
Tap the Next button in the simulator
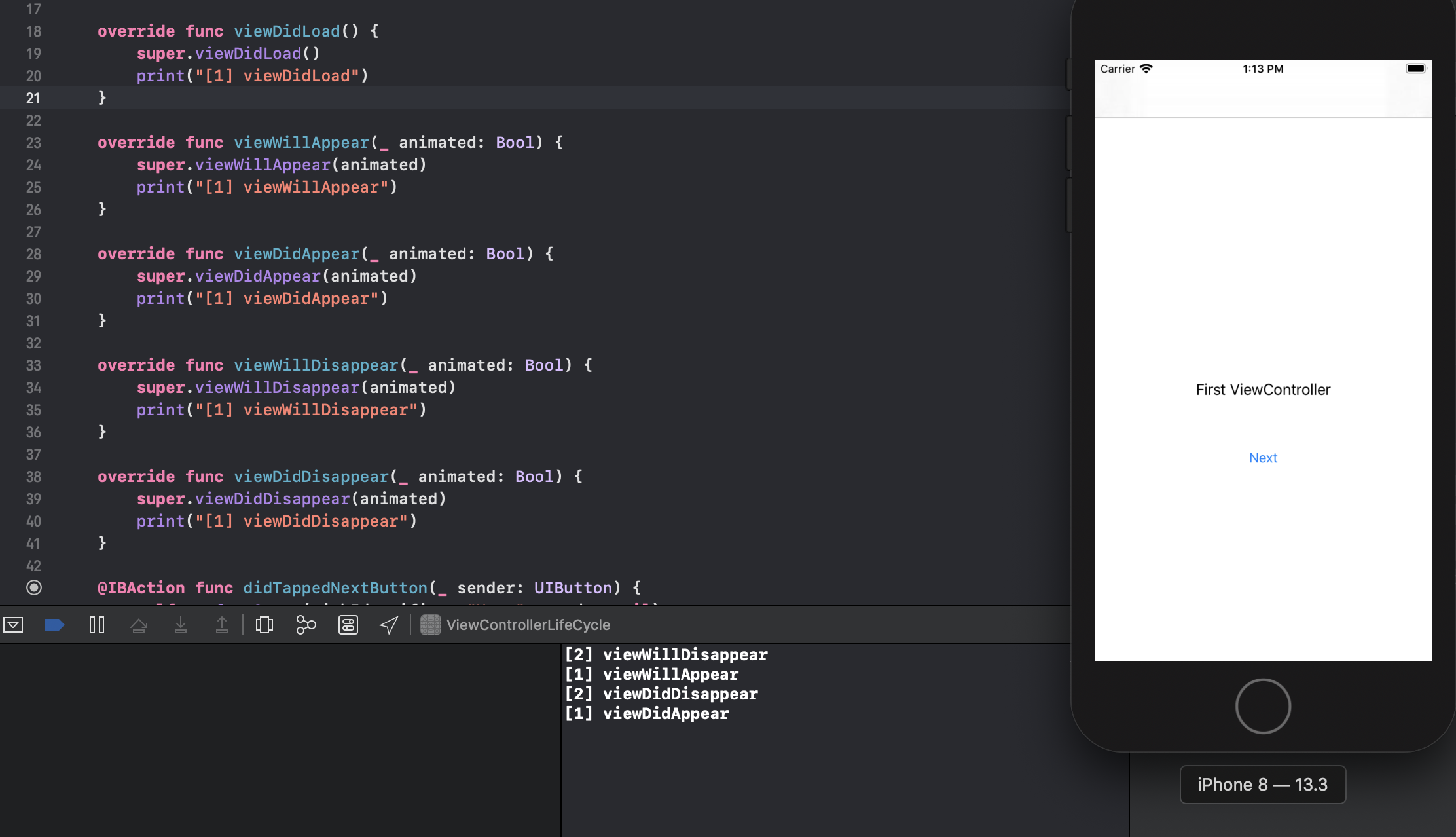click(x=1263, y=458)
